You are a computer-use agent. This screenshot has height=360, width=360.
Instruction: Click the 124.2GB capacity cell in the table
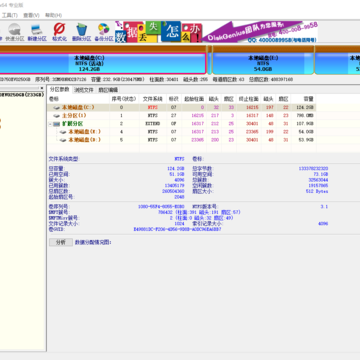305,107
